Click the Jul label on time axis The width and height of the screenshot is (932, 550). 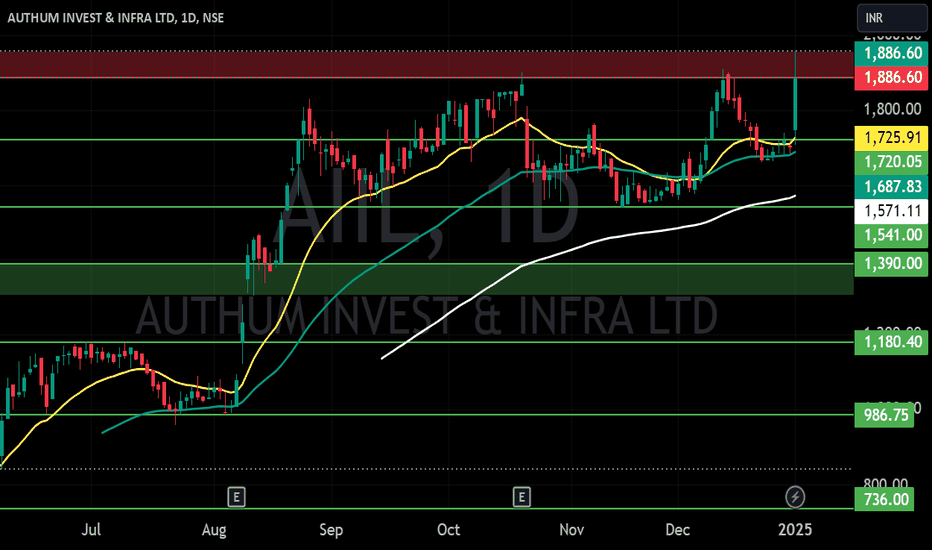point(91,529)
